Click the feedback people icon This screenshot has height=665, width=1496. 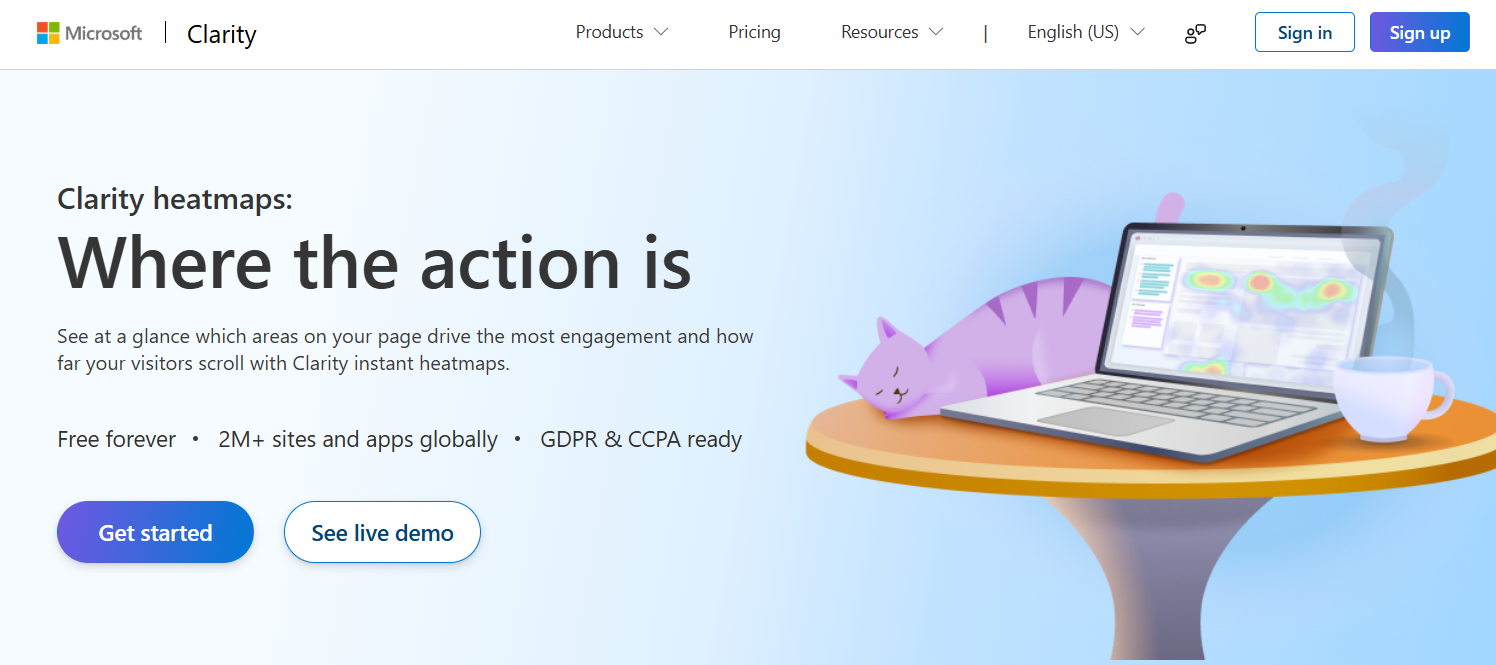pos(1195,33)
